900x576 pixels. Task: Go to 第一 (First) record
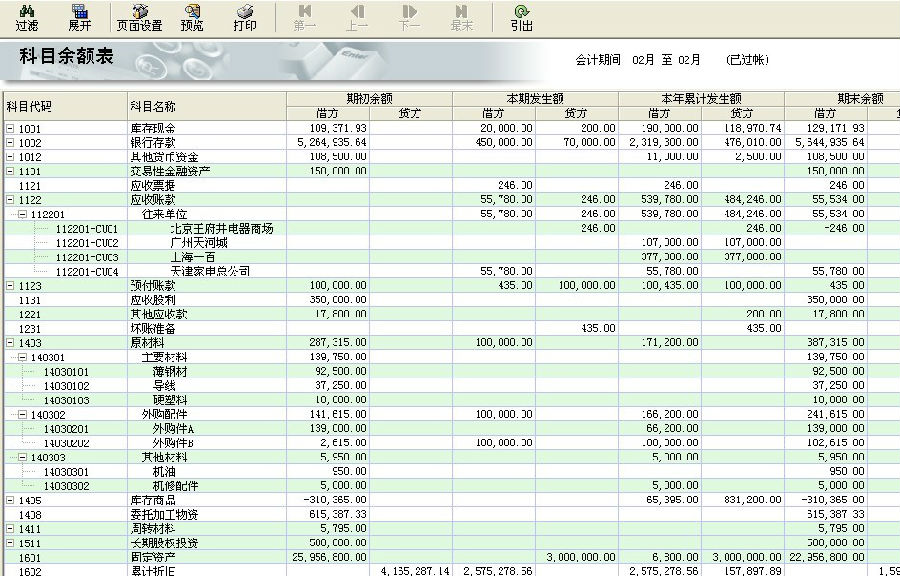click(x=305, y=17)
